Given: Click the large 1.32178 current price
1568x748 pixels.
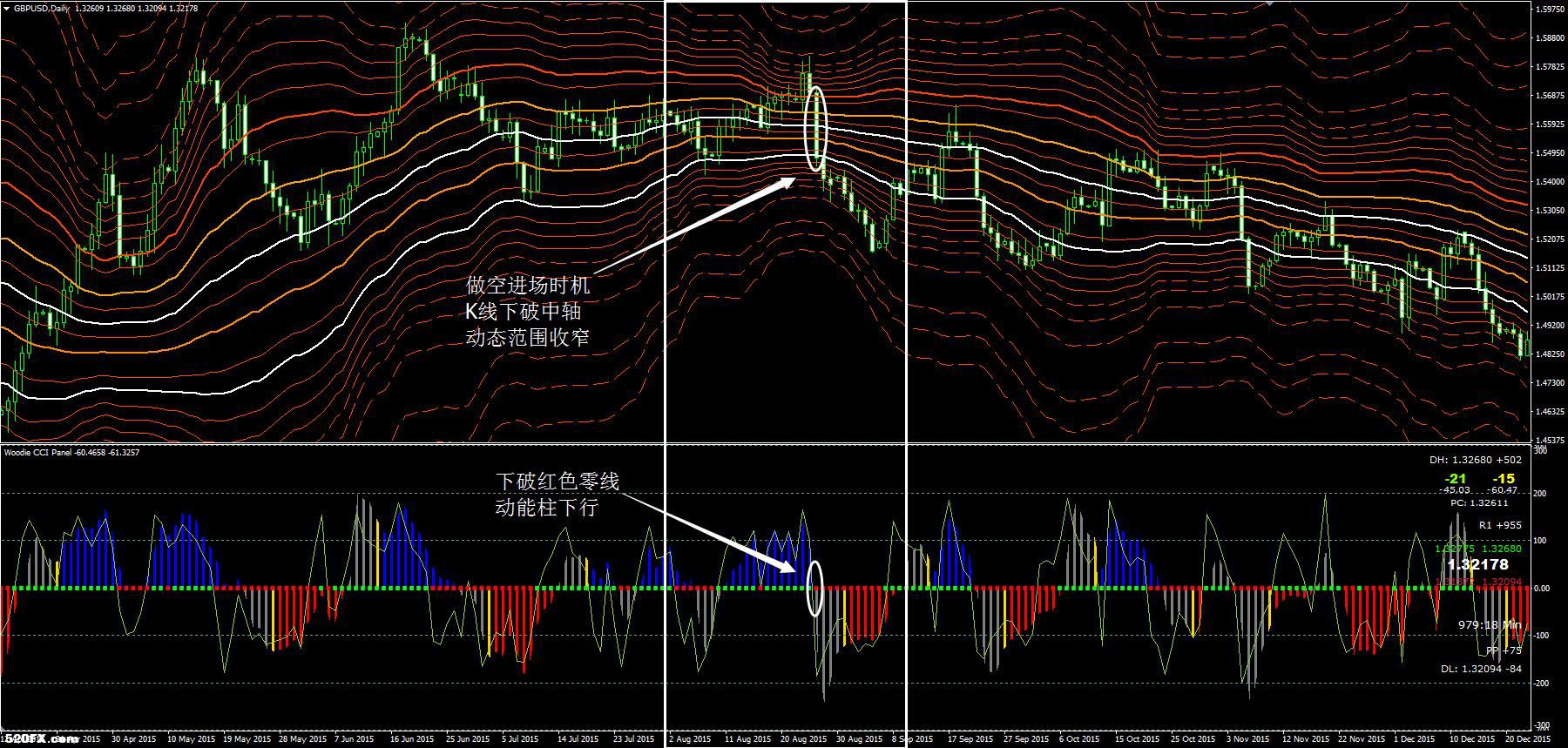Looking at the screenshot, I should (1477, 565).
